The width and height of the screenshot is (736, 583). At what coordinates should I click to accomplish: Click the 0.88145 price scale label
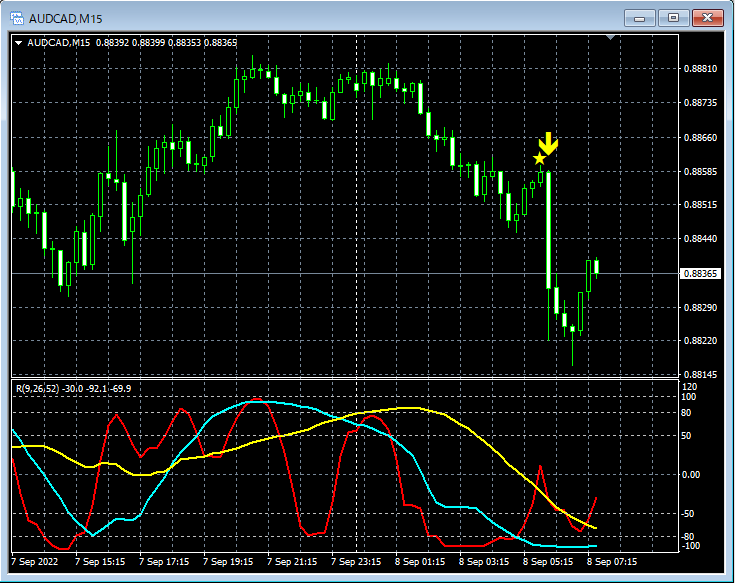[700, 375]
